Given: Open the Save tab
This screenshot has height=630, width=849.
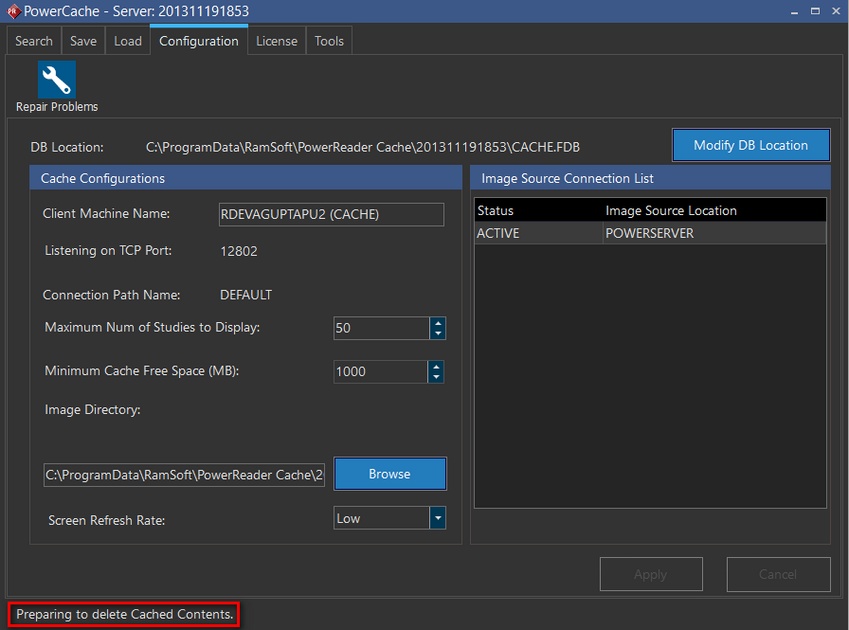Looking at the screenshot, I should tap(83, 41).
